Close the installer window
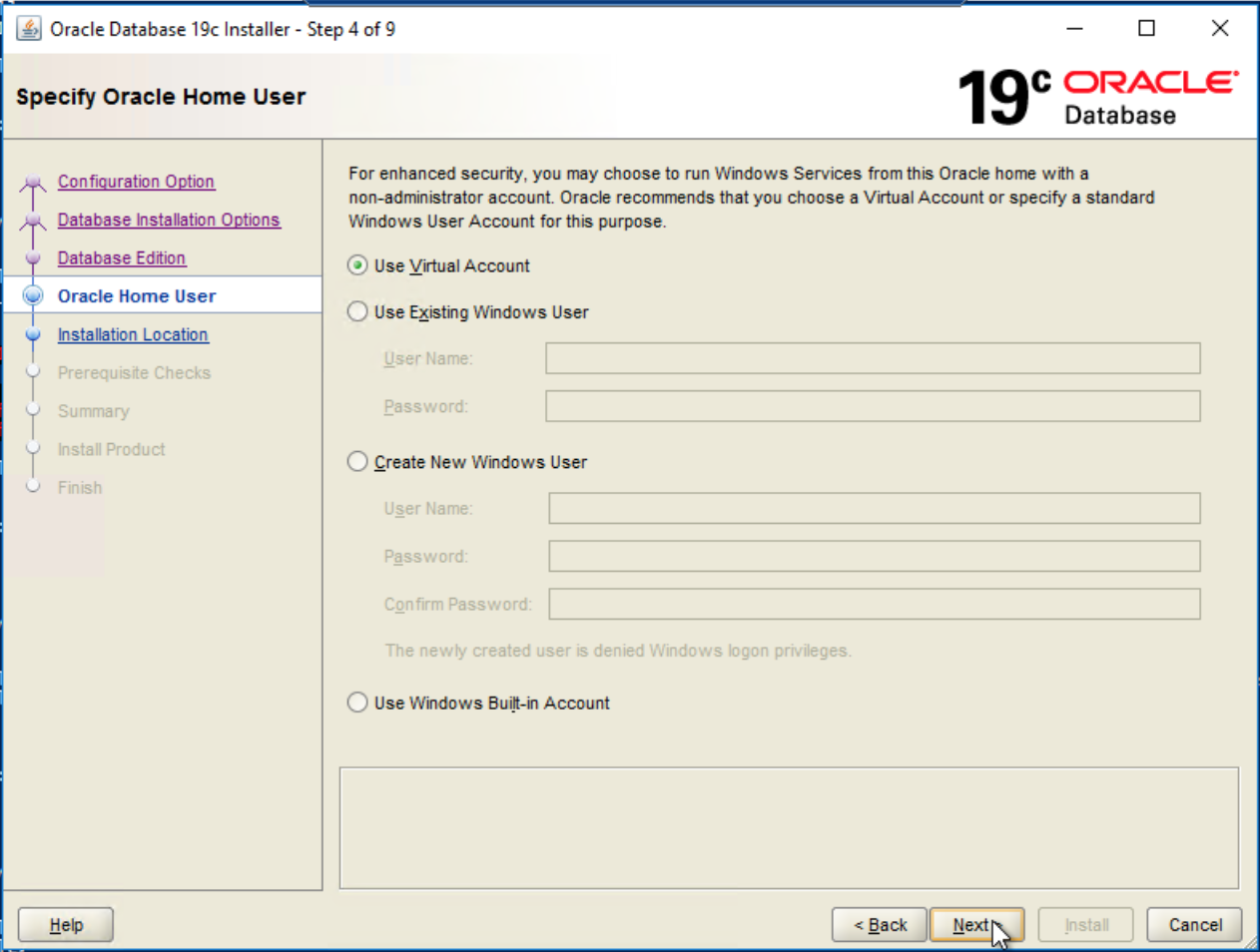Image resolution: width=1260 pixels, height=952 pixels. pyautogui.click(x=1220, y=29)
